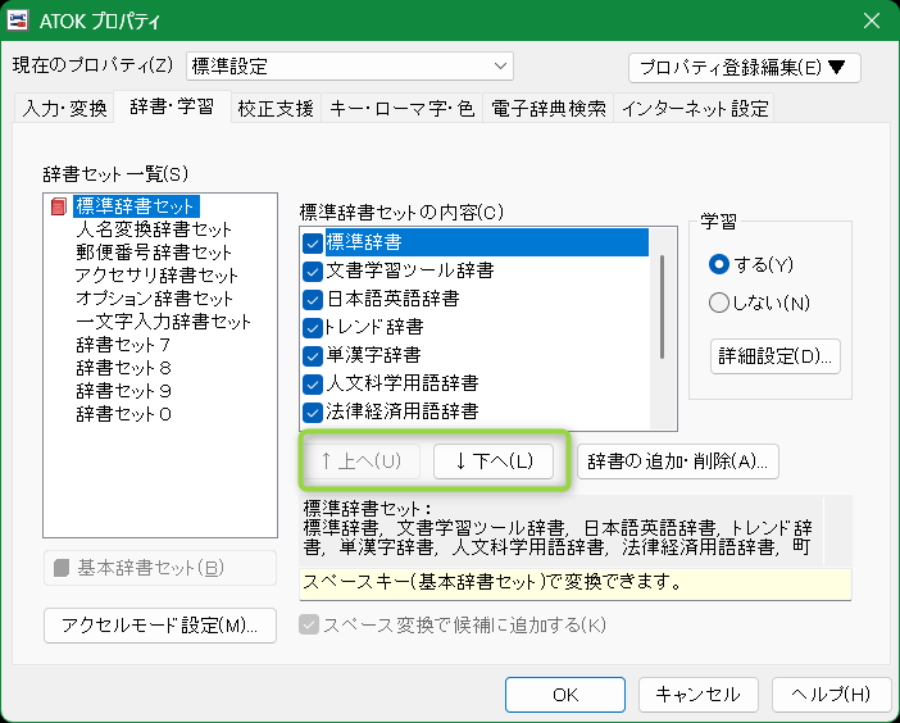
Task: Switch to the 入力・変換 tab
Action: click(x=64, y=108)
